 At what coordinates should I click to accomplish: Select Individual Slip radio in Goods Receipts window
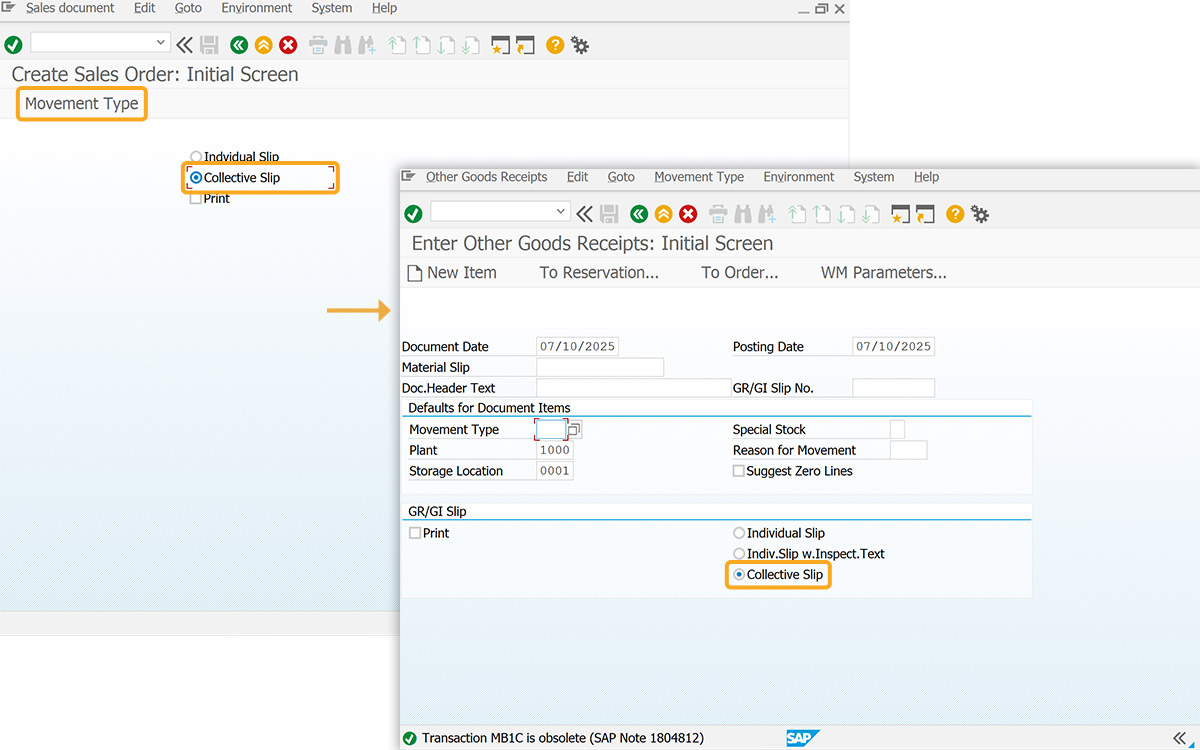coord(739,533)
